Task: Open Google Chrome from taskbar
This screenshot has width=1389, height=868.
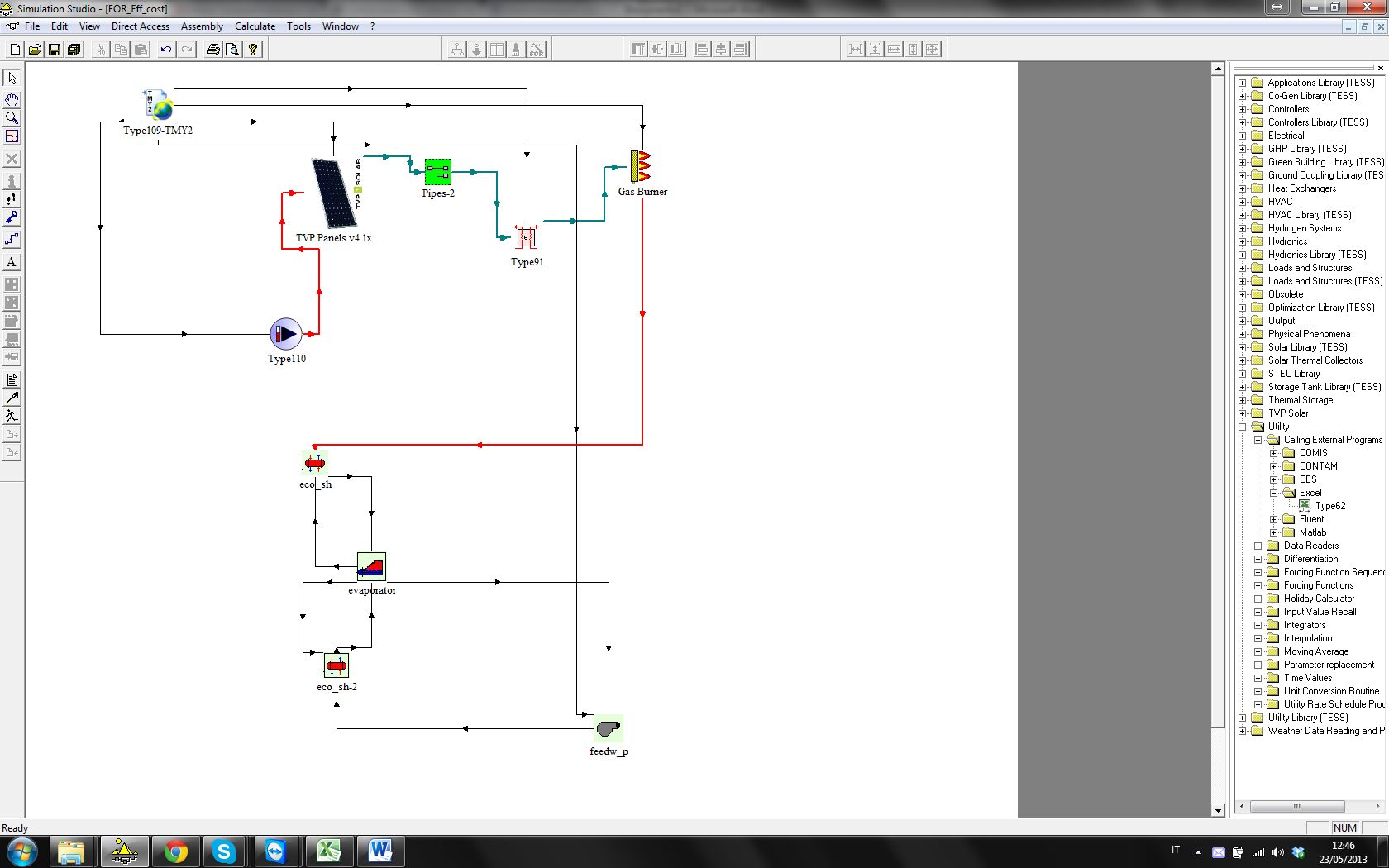Action: pos(175,851)
